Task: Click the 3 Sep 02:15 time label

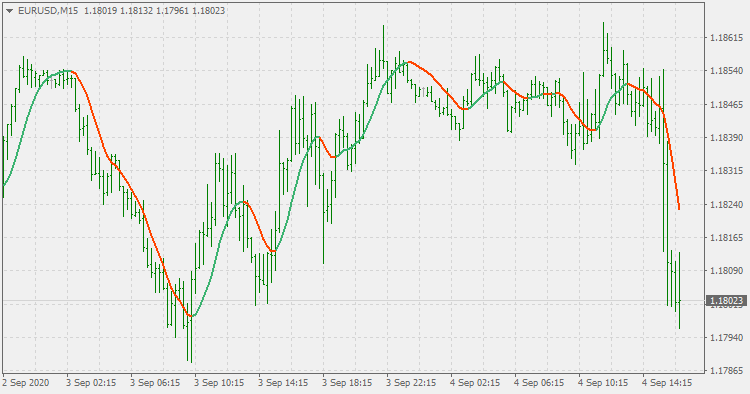Action: [x=91, y=383]
